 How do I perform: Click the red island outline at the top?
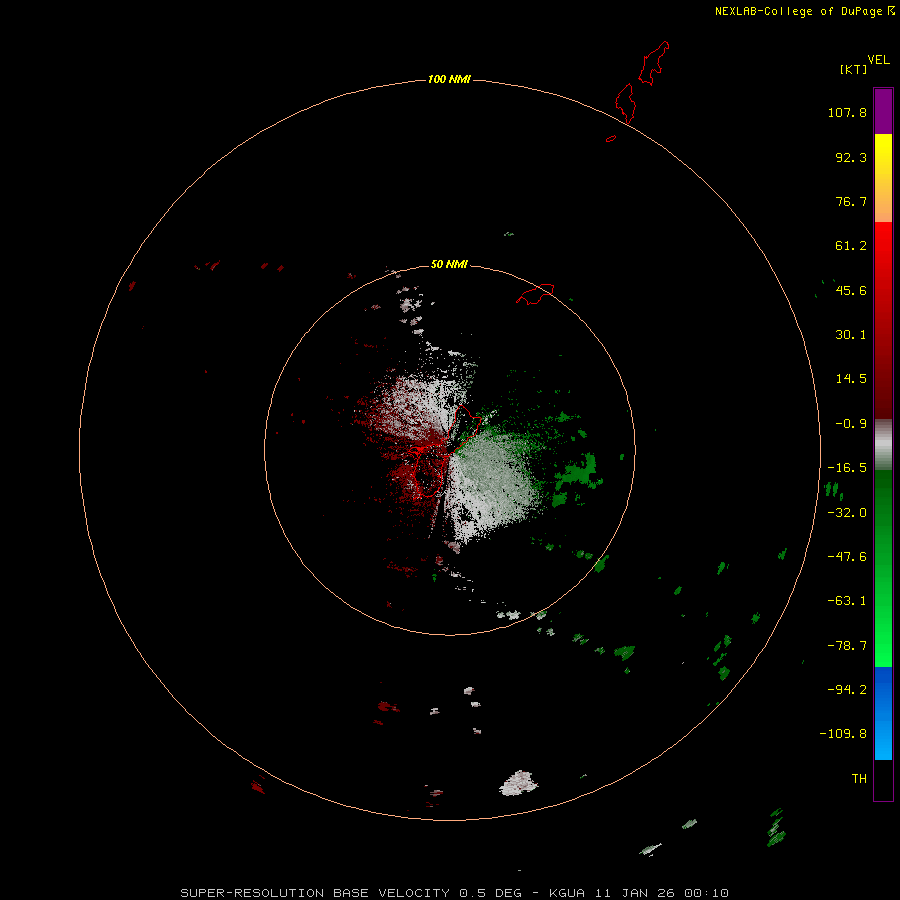point(654,62)
